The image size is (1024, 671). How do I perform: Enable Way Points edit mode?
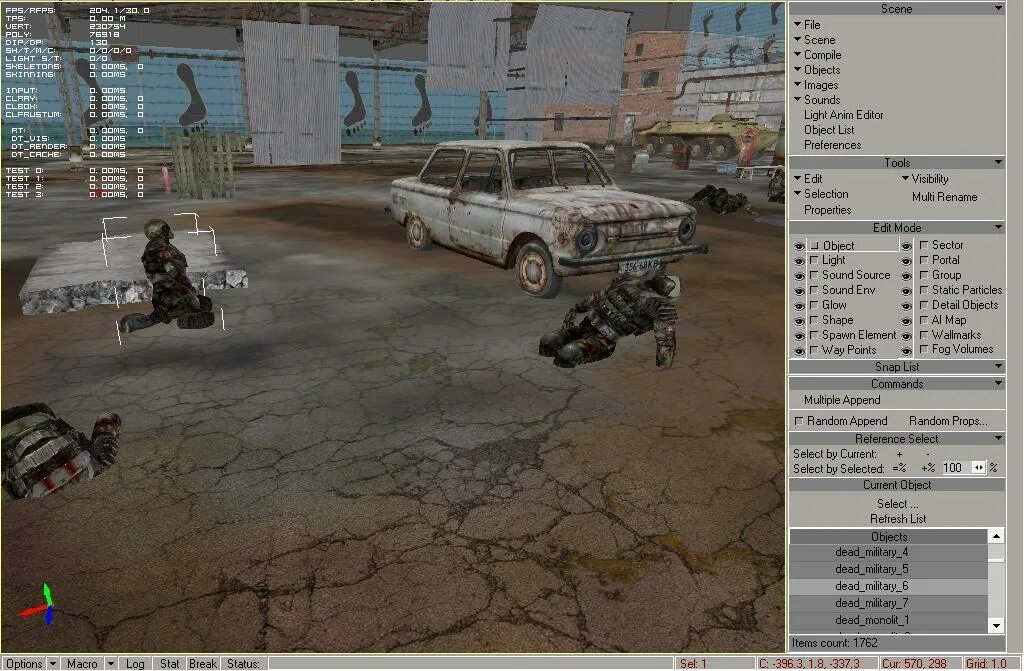(842, 350)
